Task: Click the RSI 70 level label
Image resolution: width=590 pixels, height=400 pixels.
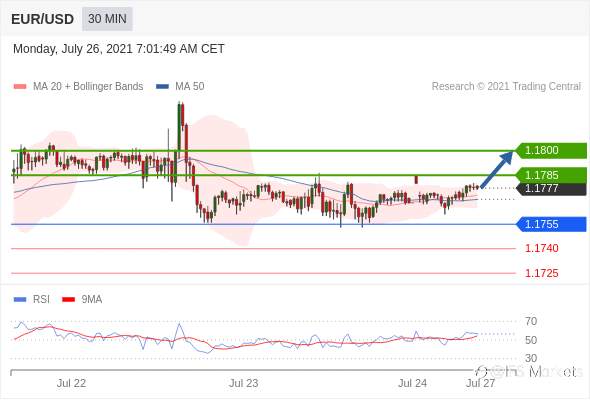Action: click(531, 321)
